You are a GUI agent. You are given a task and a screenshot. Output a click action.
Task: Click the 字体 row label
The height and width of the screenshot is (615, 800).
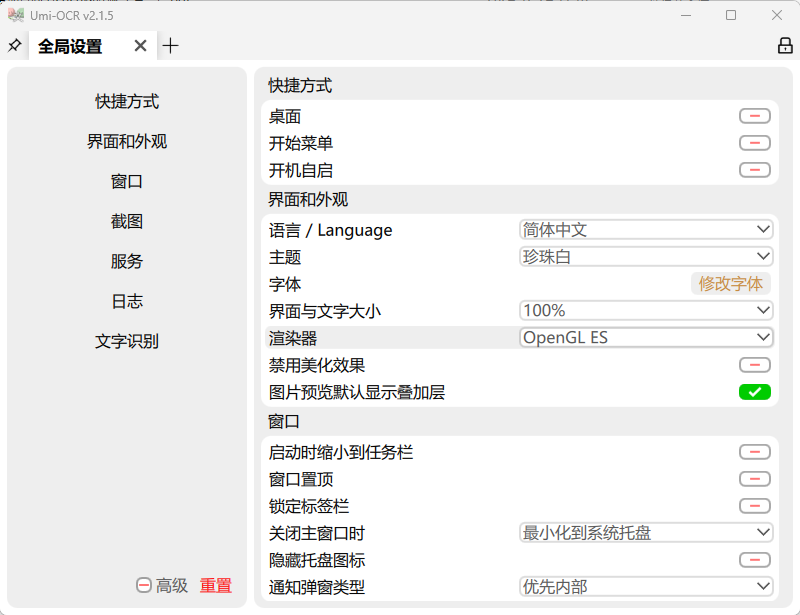pyautogui.click(x=285, y=284)
